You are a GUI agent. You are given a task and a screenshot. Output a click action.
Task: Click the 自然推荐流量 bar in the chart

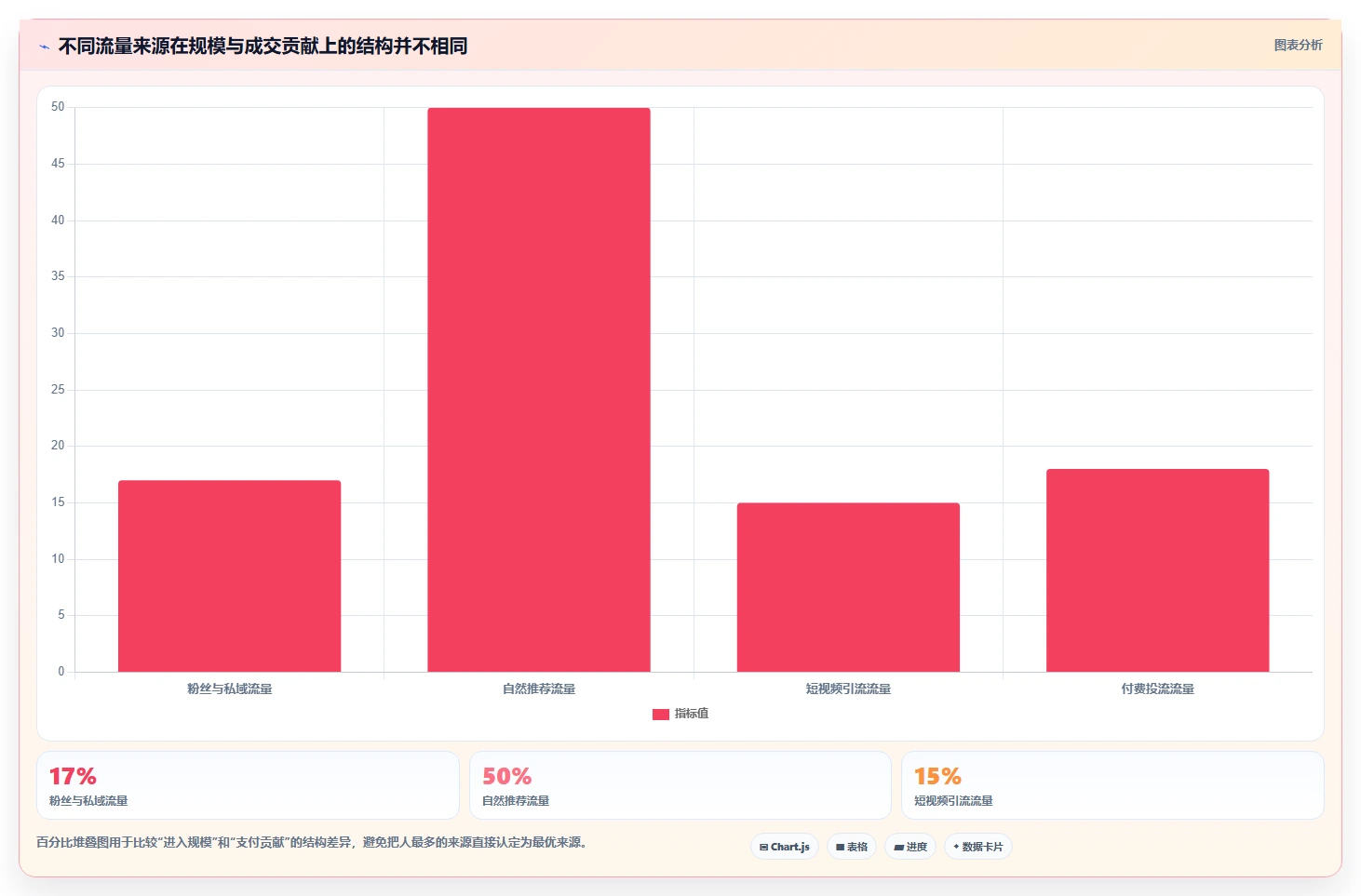539,390
